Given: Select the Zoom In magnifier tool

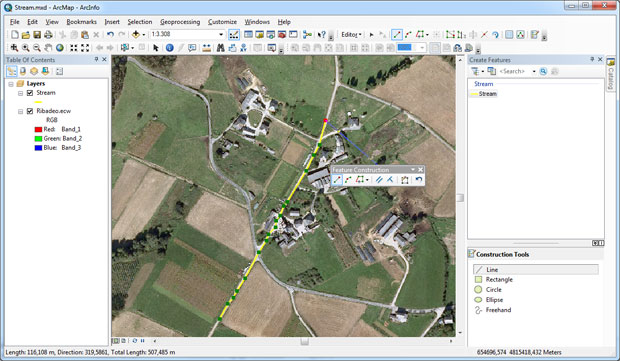Looking at the screenshot, I should point(26,48).
